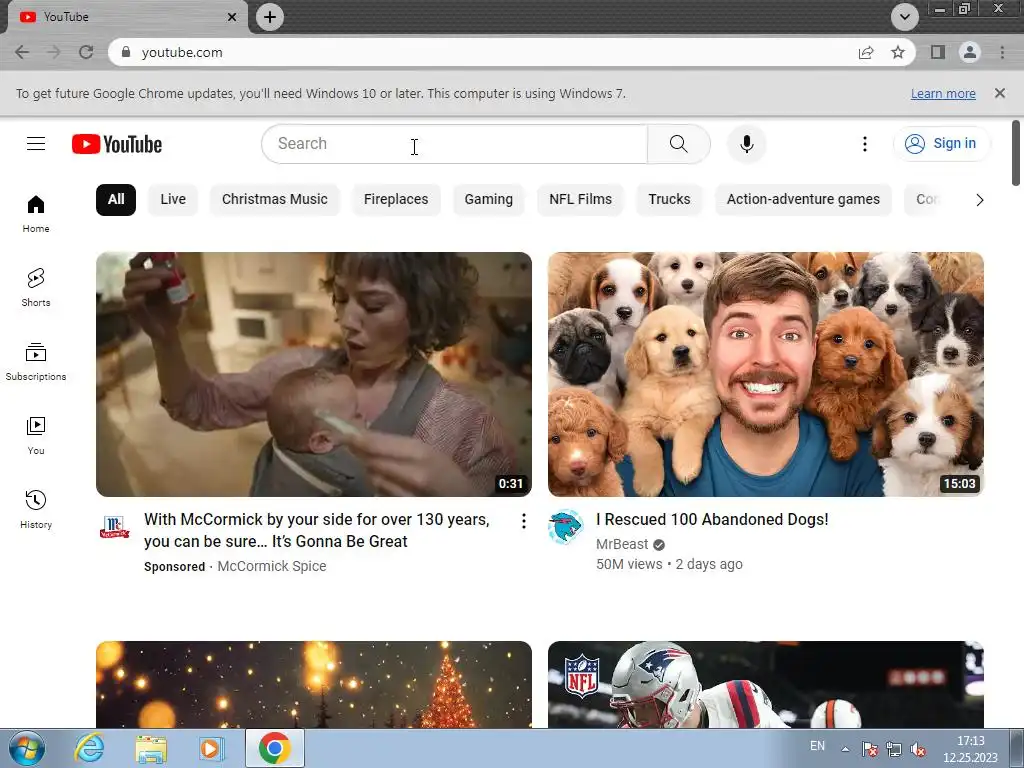The height and width of the screenshot is (768, 1024).
Task: Open History in sidebar
Action: 36,509
